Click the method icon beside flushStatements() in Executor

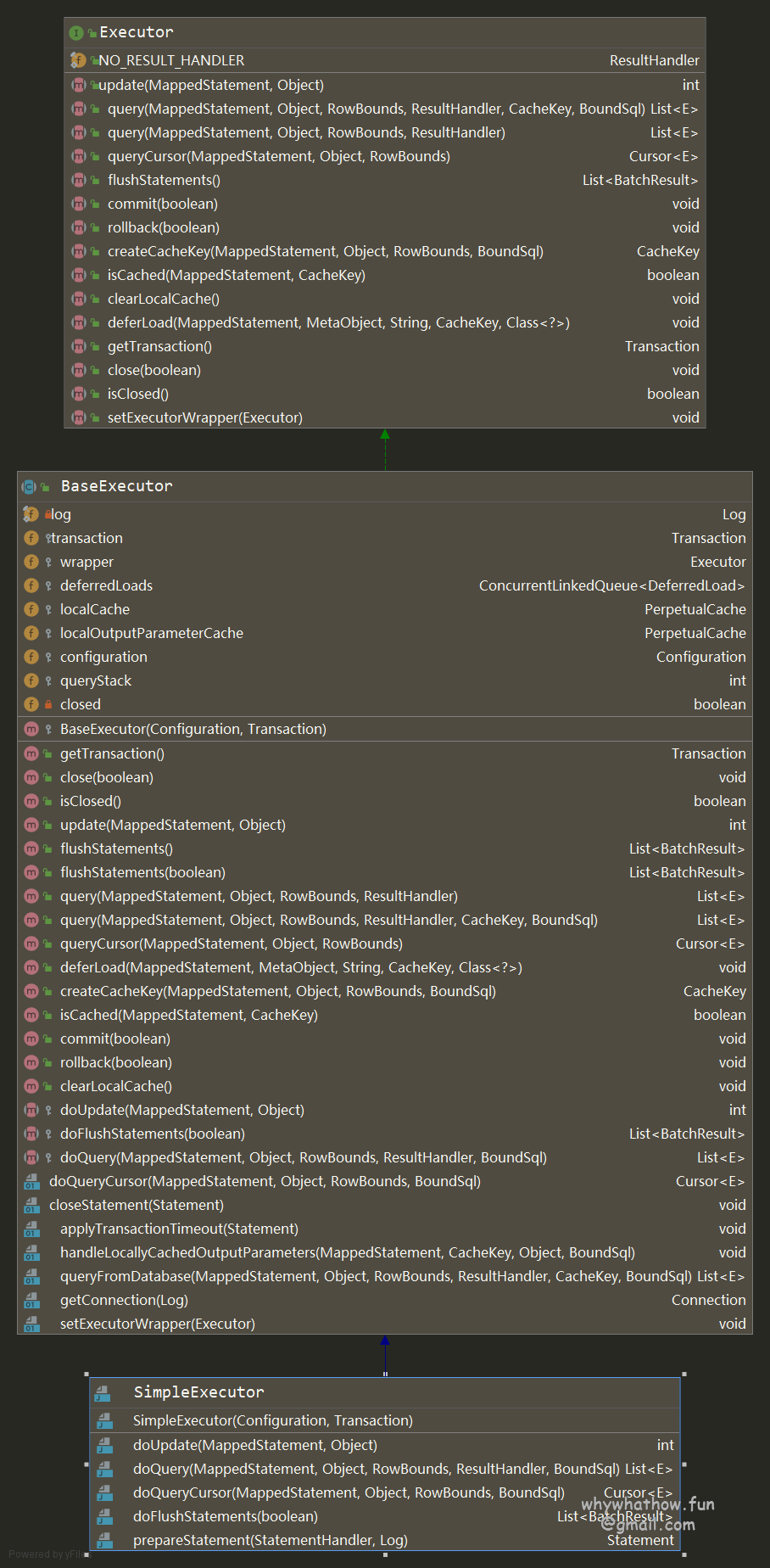79,180
